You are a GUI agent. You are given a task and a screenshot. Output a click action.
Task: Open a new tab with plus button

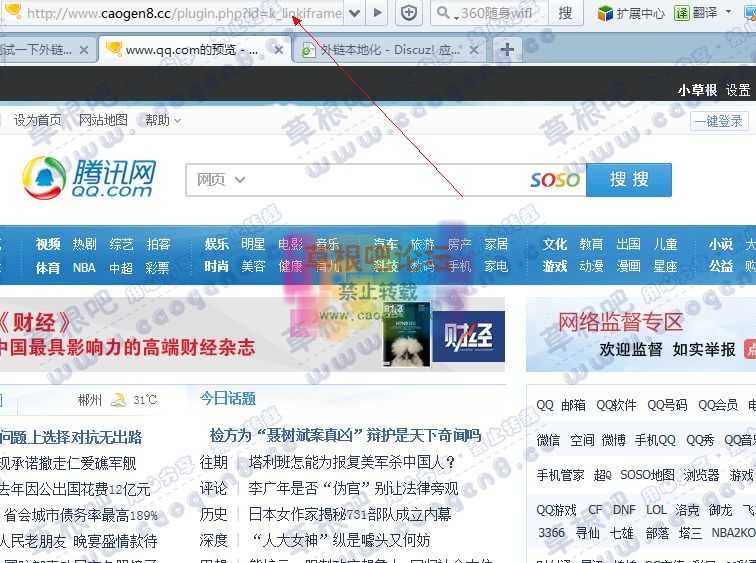(508, 49)
